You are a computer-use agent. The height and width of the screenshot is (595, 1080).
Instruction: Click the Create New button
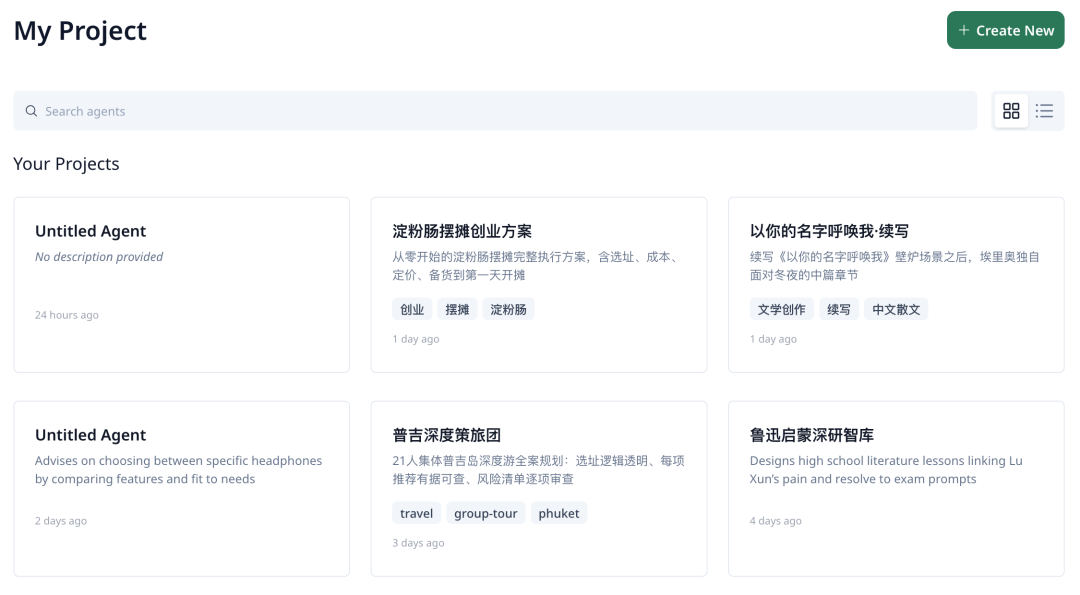coord(1005,31)
